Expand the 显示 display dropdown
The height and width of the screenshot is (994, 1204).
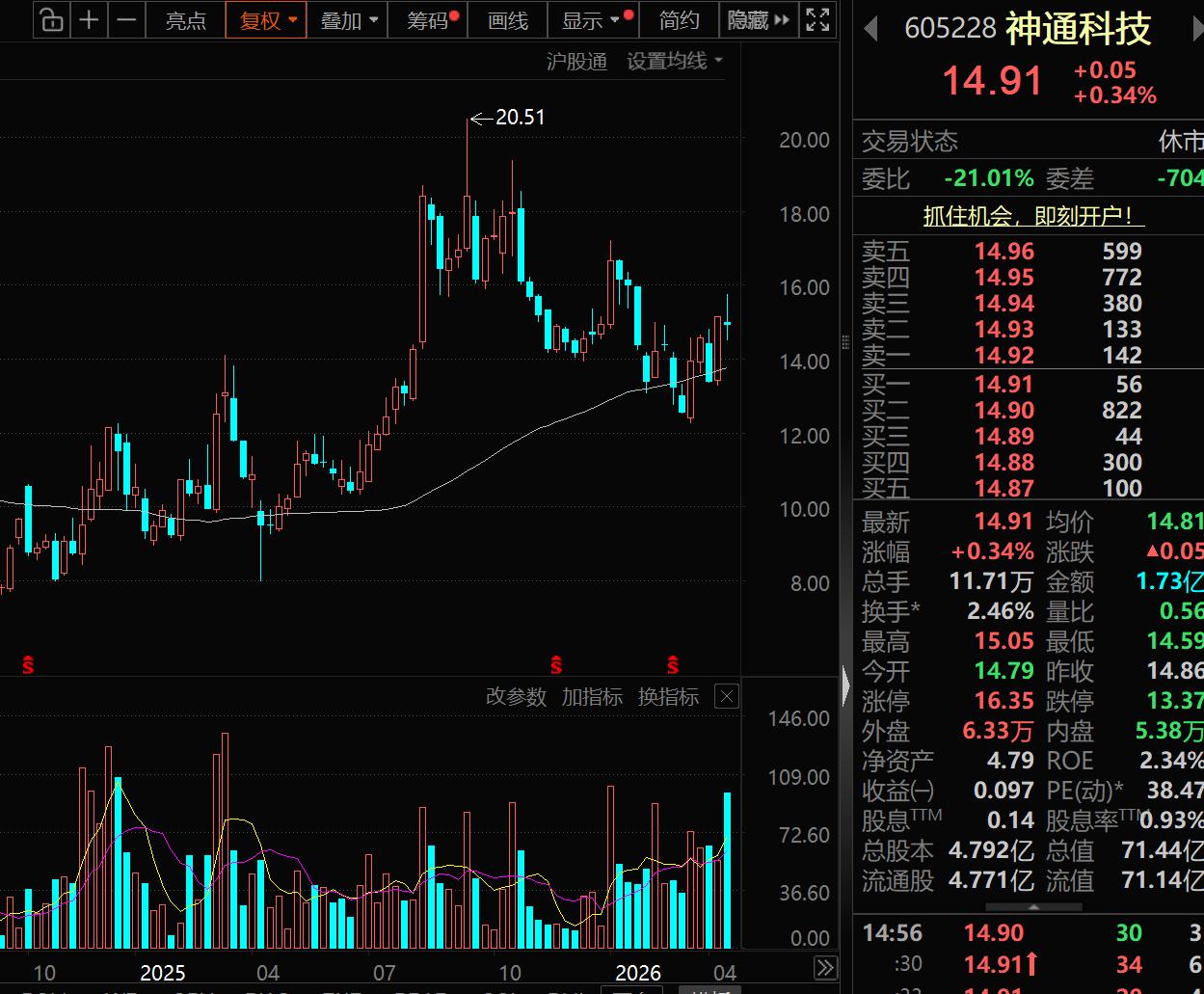pos(593,20)
